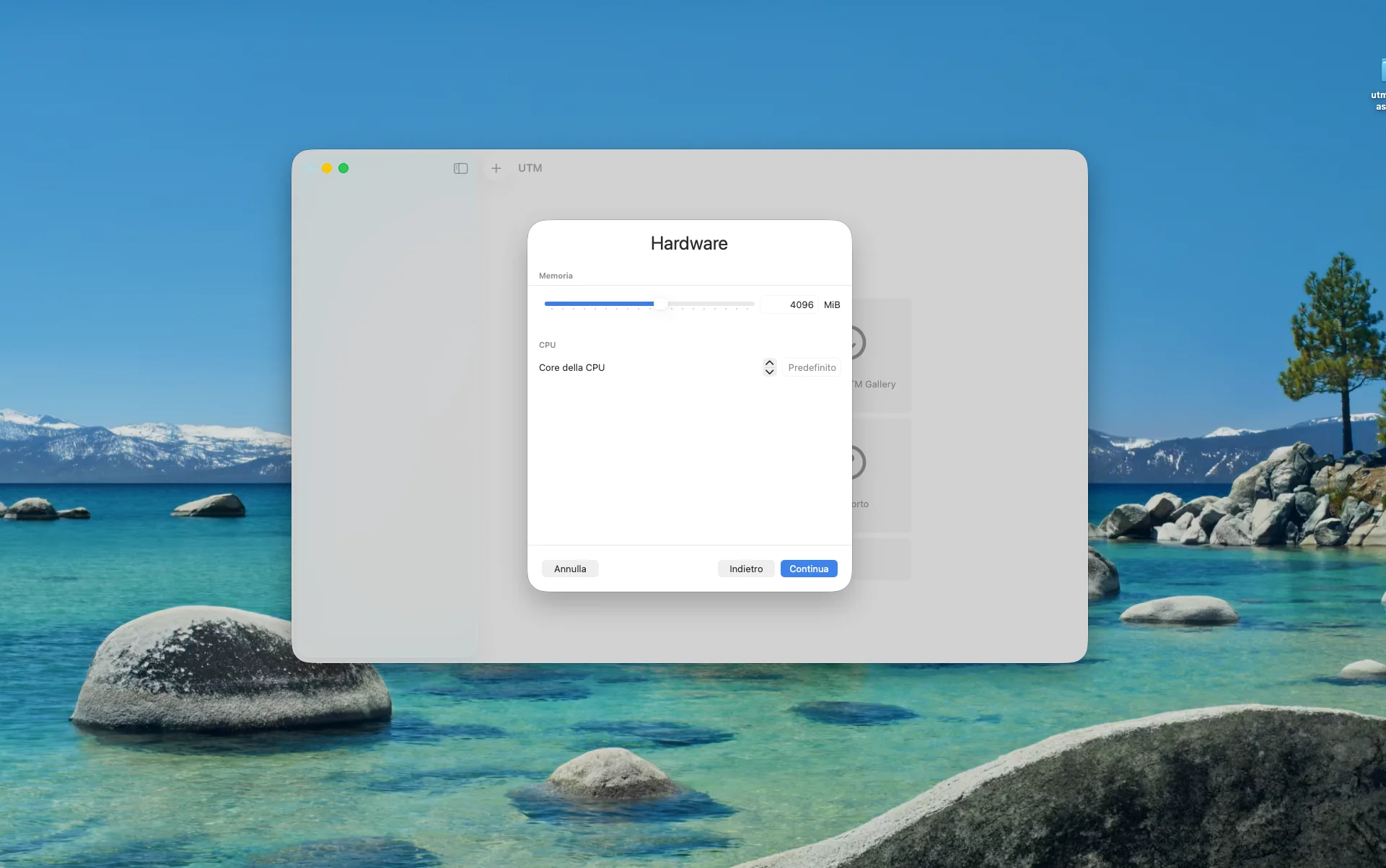Click the plus icon to add VM
1386x868 pixels.
point(496,168)
